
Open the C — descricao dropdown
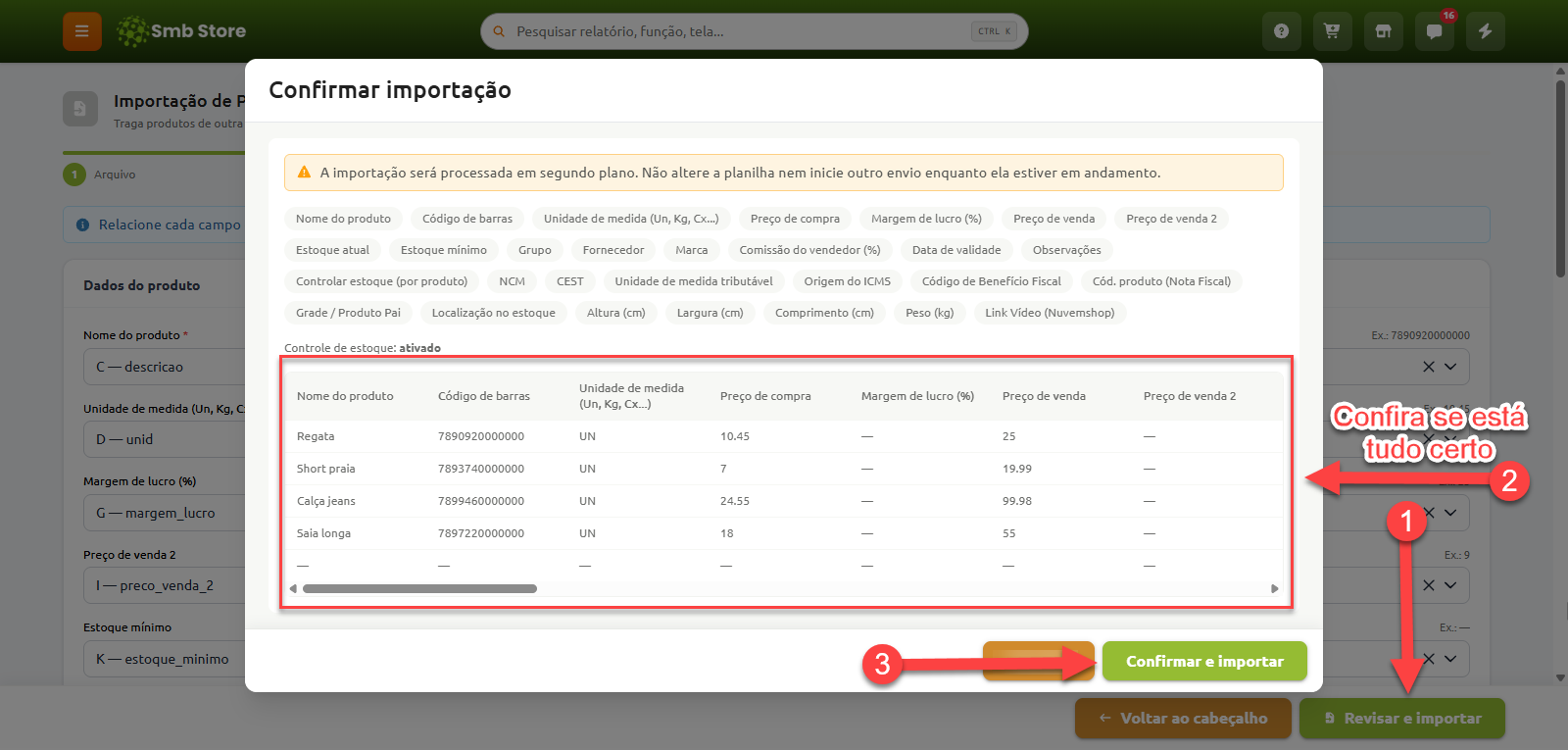click(165, 367)
